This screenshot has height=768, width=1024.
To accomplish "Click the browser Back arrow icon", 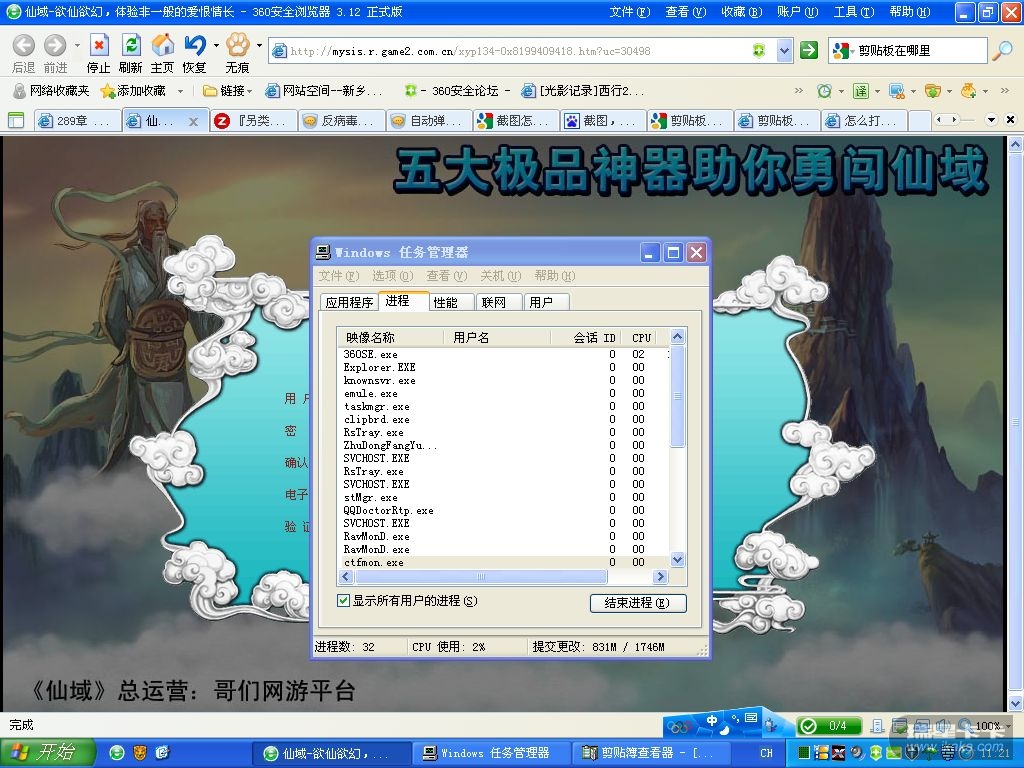I will click(24, 46).
